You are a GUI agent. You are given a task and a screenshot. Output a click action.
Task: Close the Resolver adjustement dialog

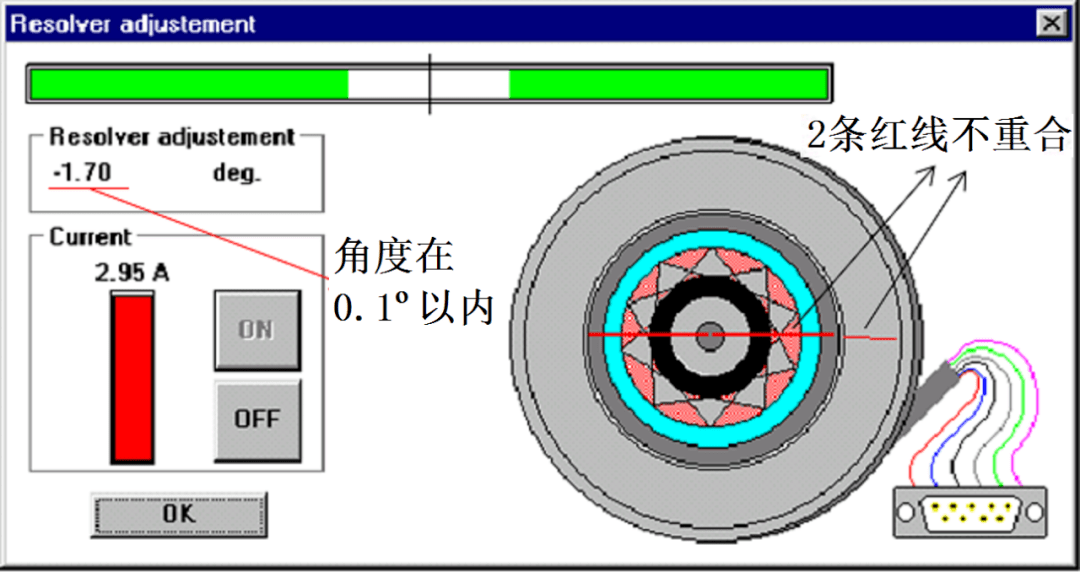1050,23
